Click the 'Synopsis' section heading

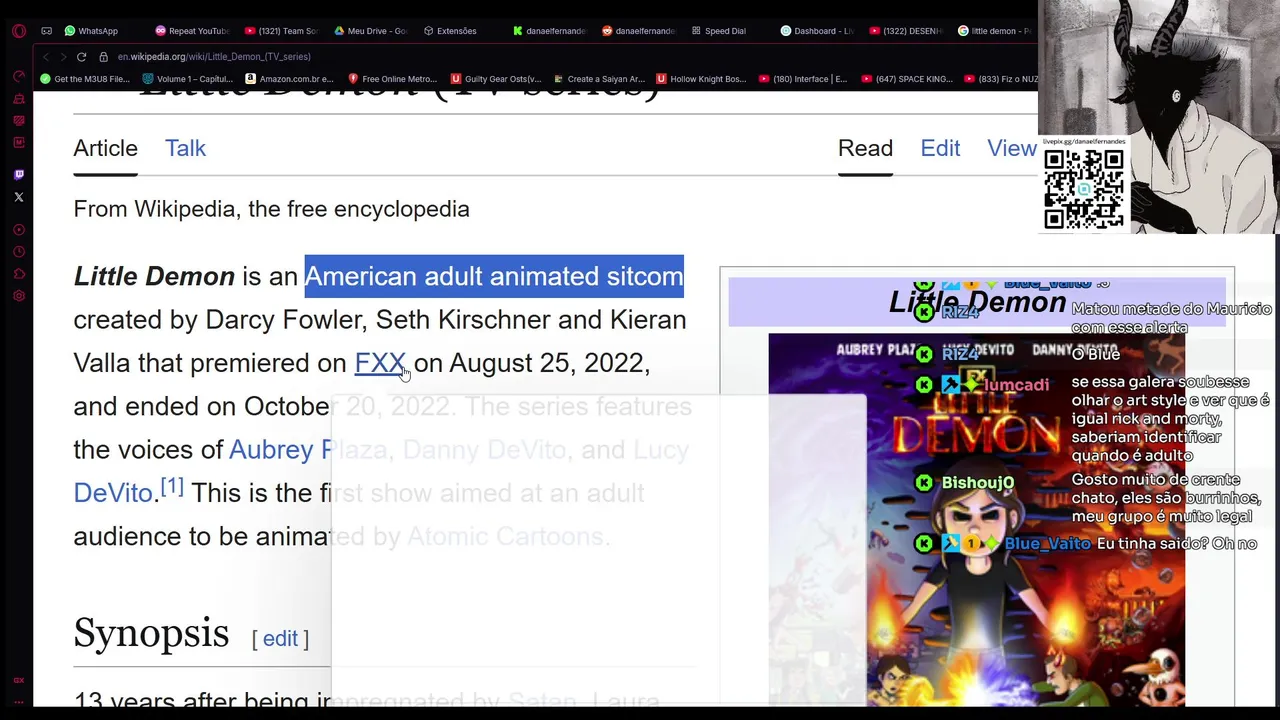point(151,634)
